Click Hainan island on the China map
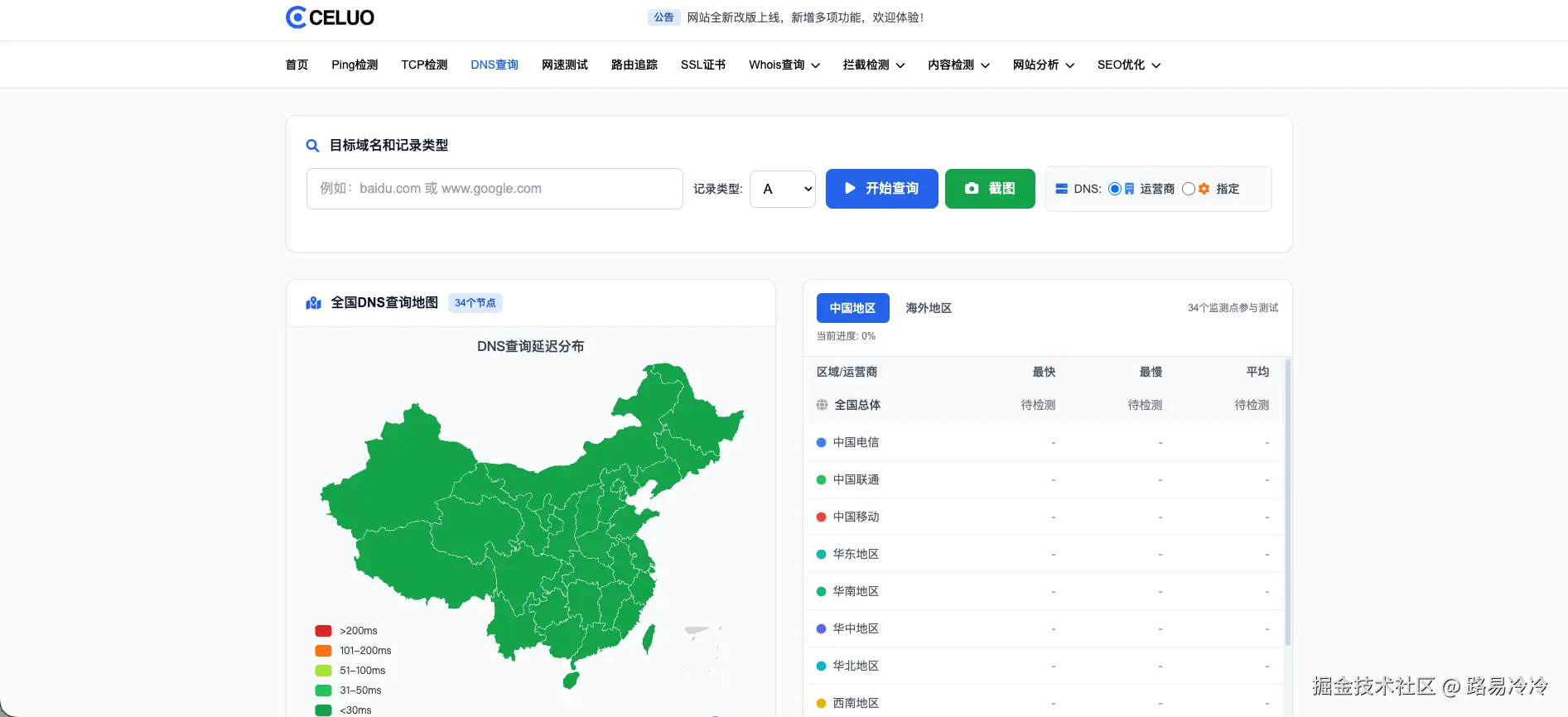The width and height of the screenshot is (1568, 717). (570, 680)
